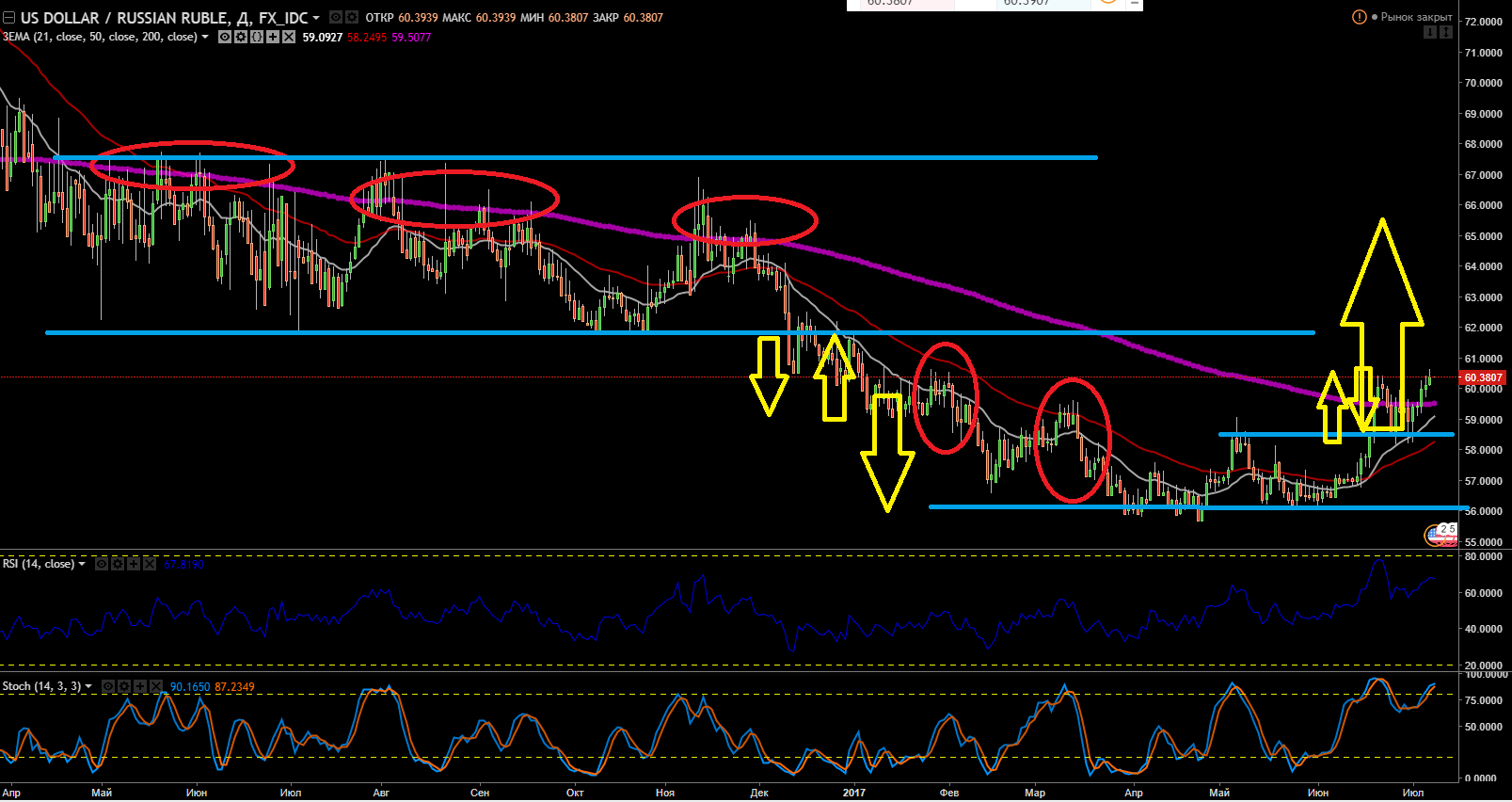Click the pane maximize double-arrow icon
Image resolution: width=1512 pixels, height=802 pixels.
tap(1446, 32)
